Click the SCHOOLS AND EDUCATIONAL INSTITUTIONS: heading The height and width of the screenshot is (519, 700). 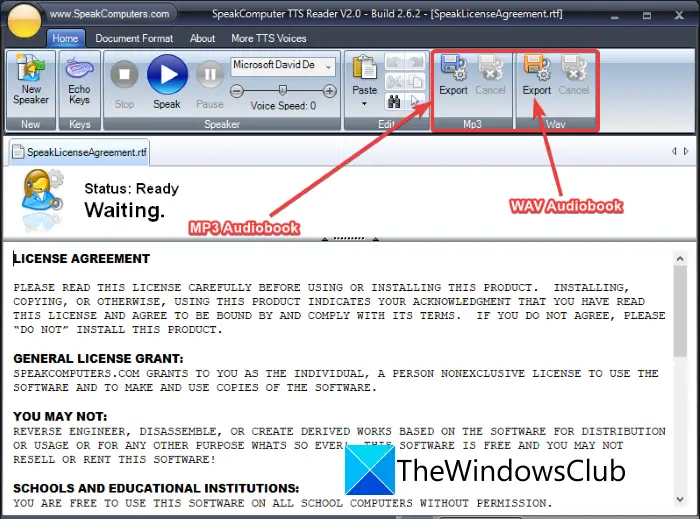[x=156, y=489]
